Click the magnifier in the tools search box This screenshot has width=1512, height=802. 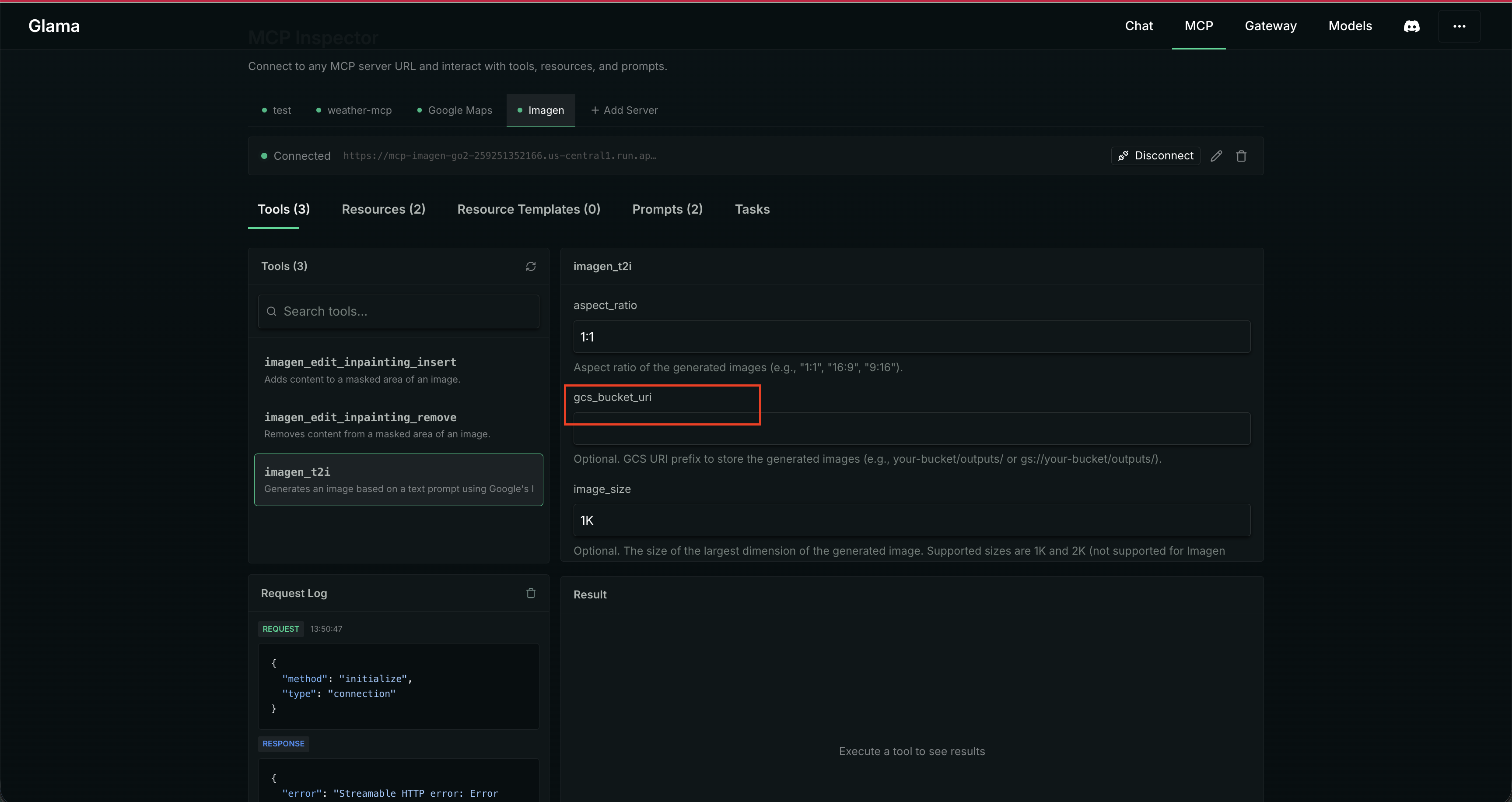(x=272, y=311)
